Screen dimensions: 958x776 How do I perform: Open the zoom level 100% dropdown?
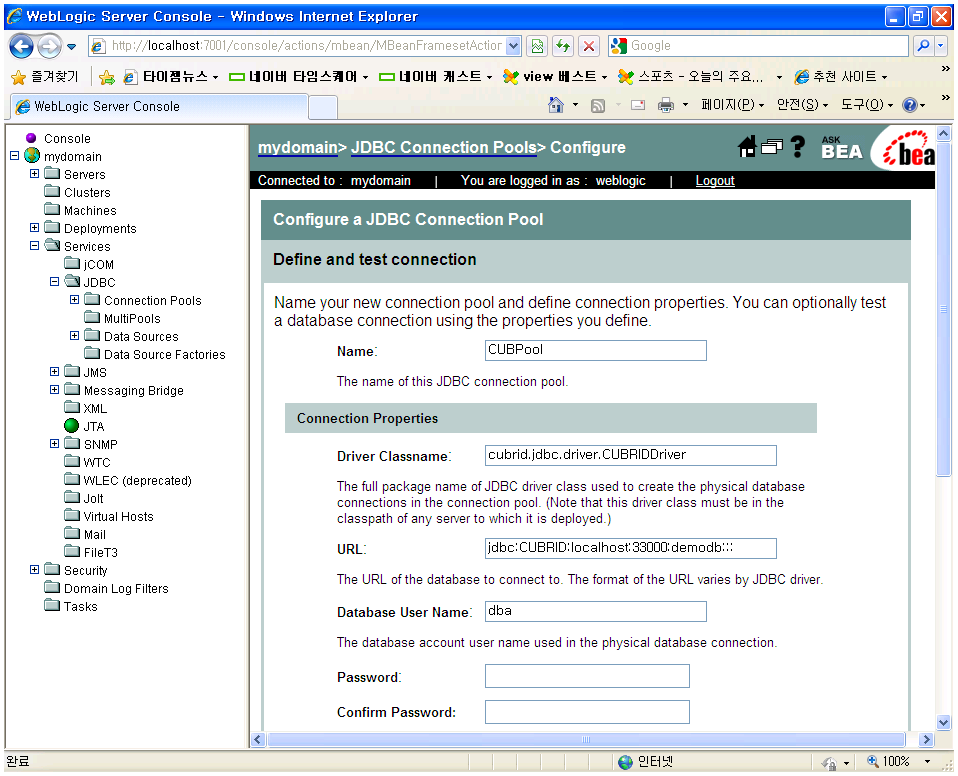[927, 762]
